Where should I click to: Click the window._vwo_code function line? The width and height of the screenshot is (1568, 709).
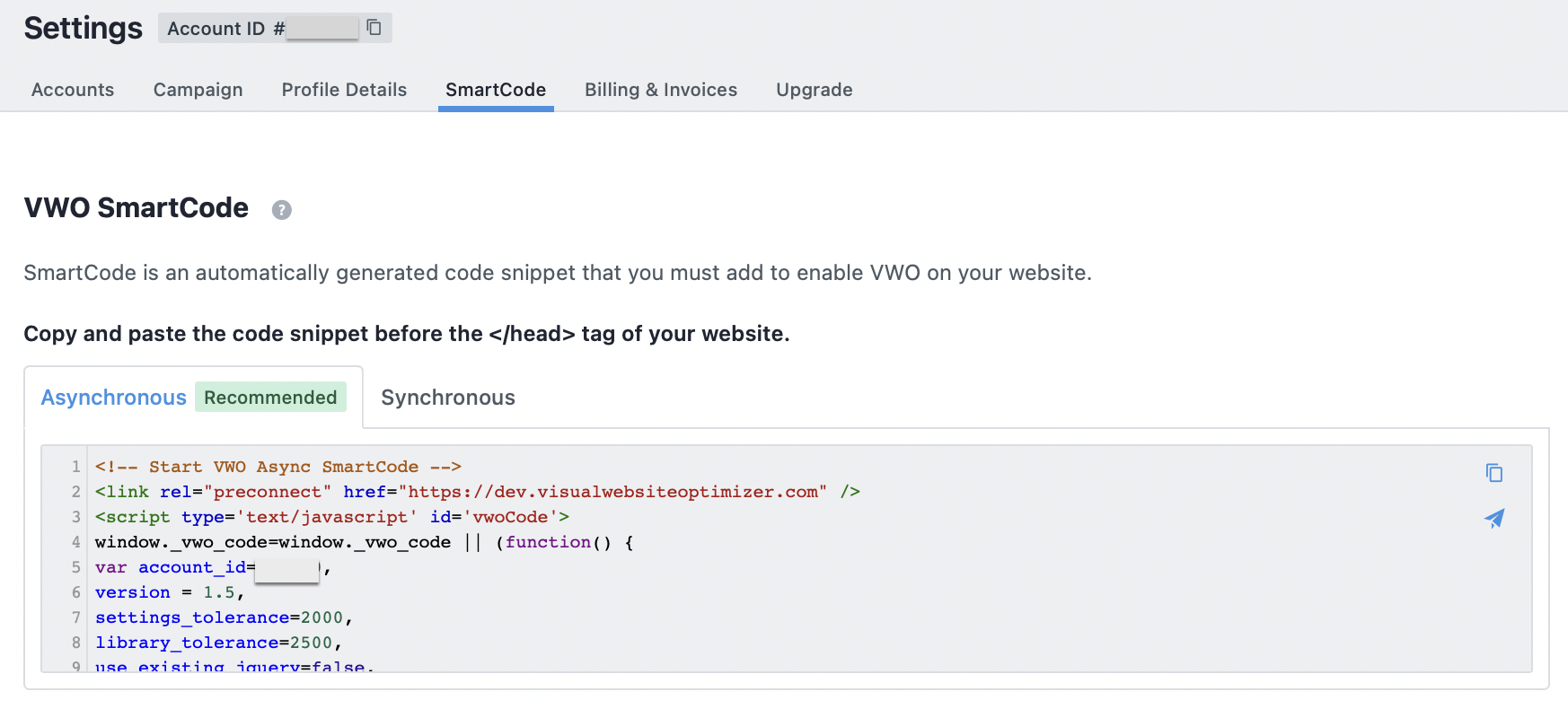(x=365, y=542)
